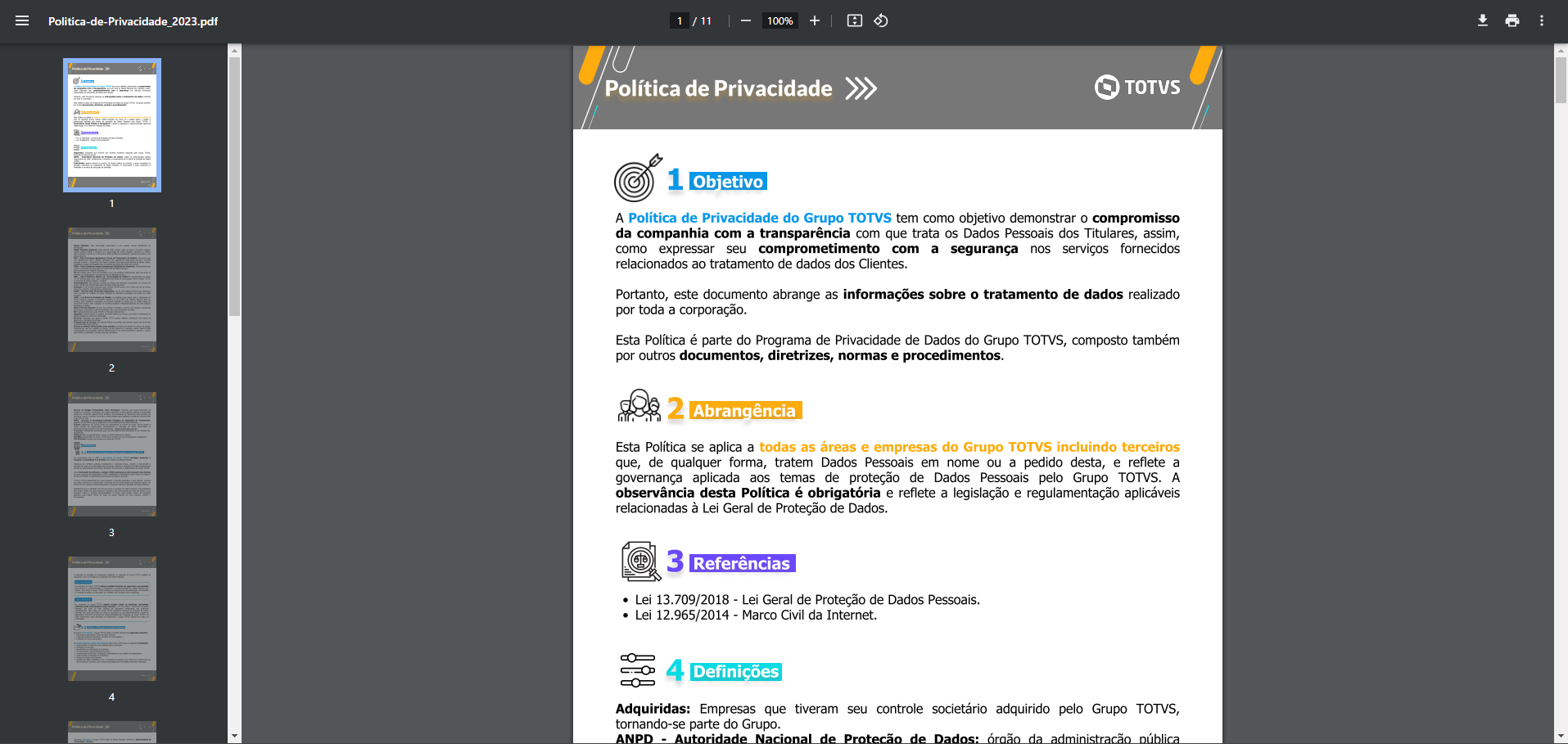This screenshot has height=744, width=1568.
Task: Zoom in with the plus button
Action: click(x=815, y=21)
